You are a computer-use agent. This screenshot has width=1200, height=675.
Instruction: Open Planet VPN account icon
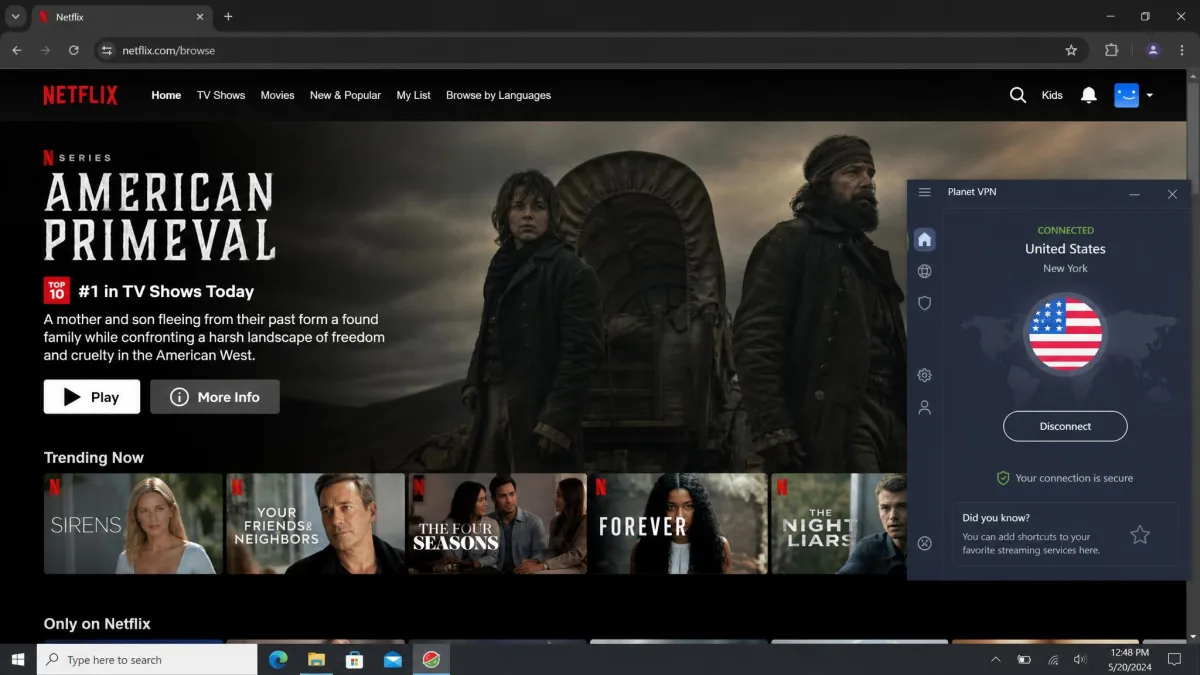click(925, 407)
